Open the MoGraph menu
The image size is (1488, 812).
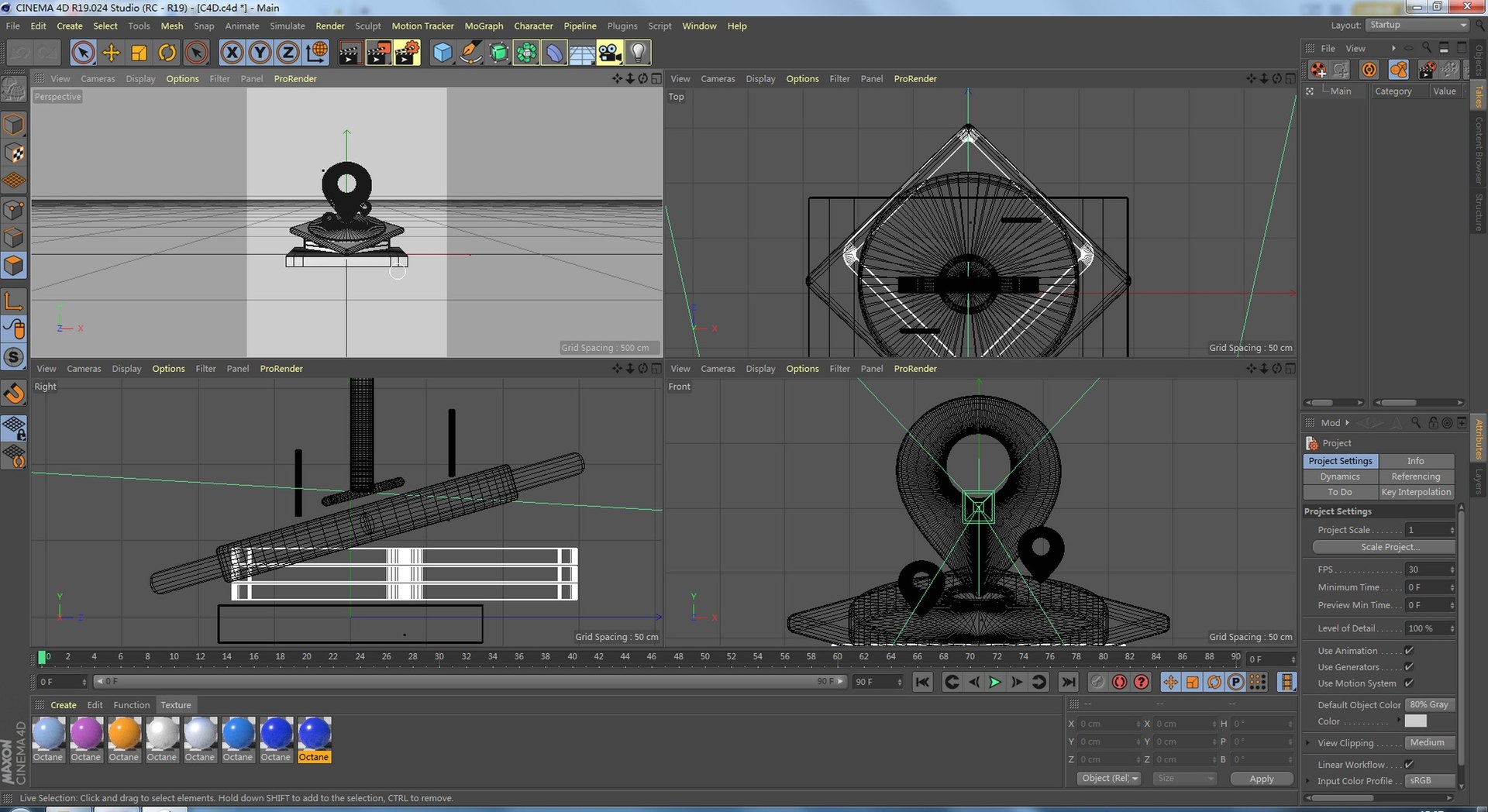point(484,26)
